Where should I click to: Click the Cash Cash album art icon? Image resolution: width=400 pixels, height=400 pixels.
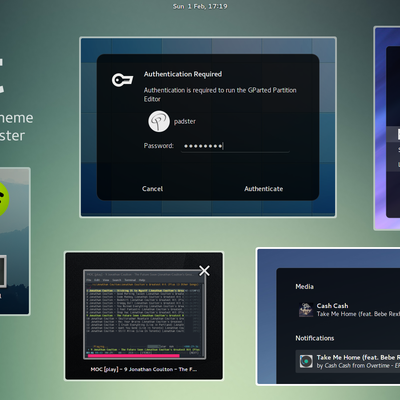coord(305,310)
